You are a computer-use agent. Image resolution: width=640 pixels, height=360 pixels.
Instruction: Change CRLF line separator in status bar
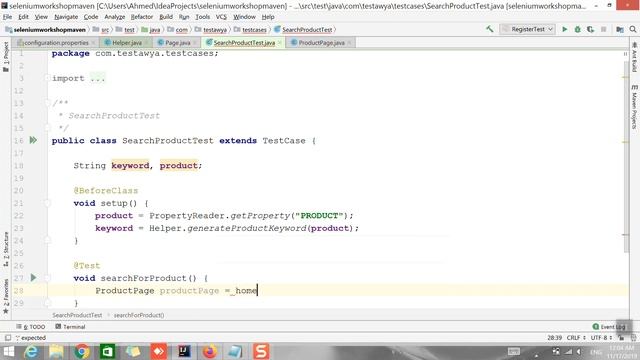tap(576, 338)
